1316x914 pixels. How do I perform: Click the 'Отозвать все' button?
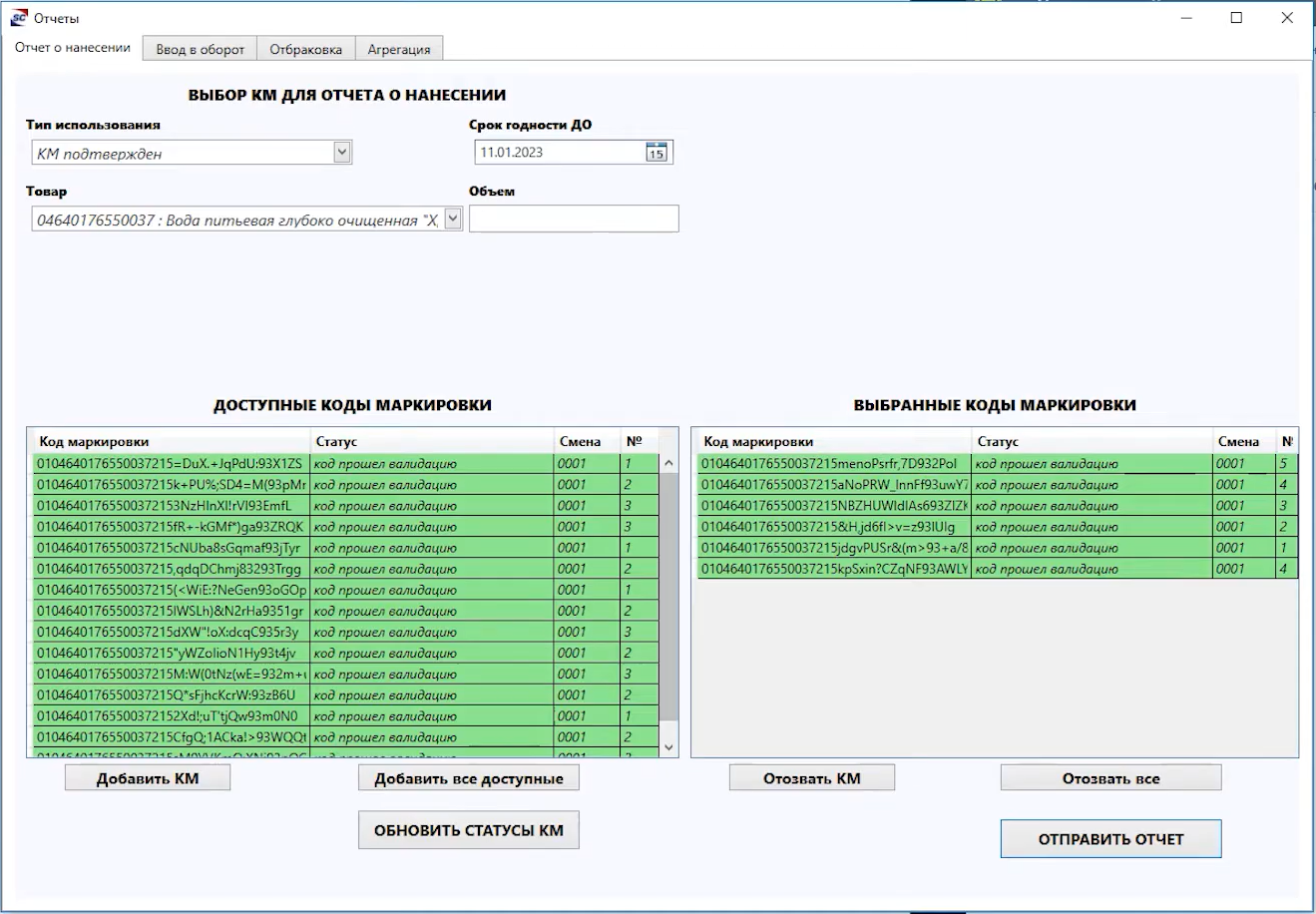(x=1110, y=778)
